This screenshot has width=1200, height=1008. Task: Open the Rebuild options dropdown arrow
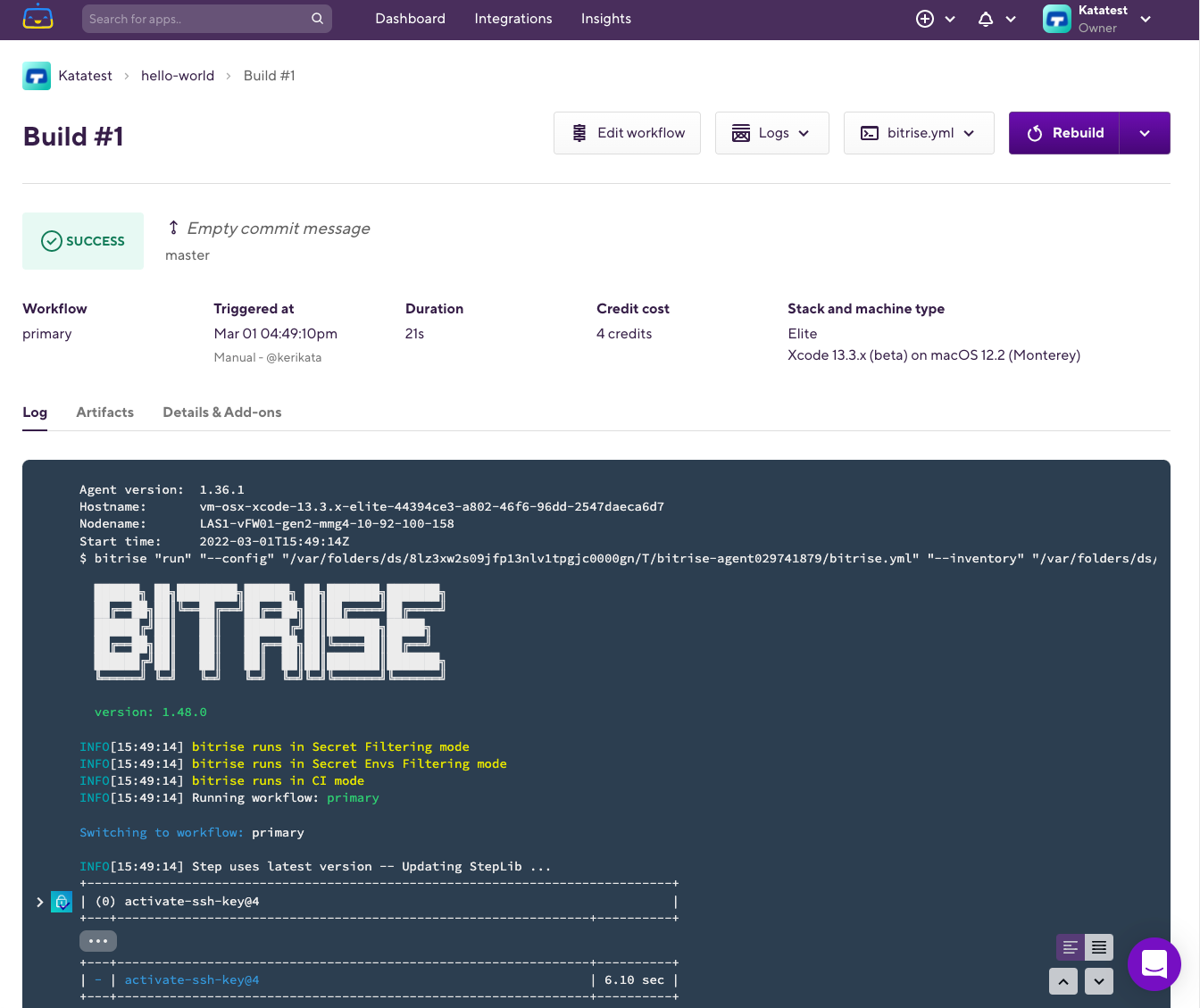[1145, 133]
